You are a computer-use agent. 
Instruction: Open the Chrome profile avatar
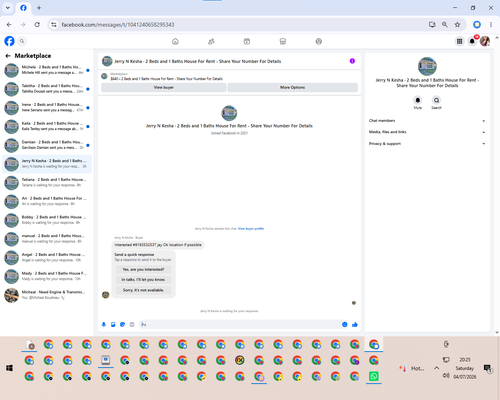(477, 25)
